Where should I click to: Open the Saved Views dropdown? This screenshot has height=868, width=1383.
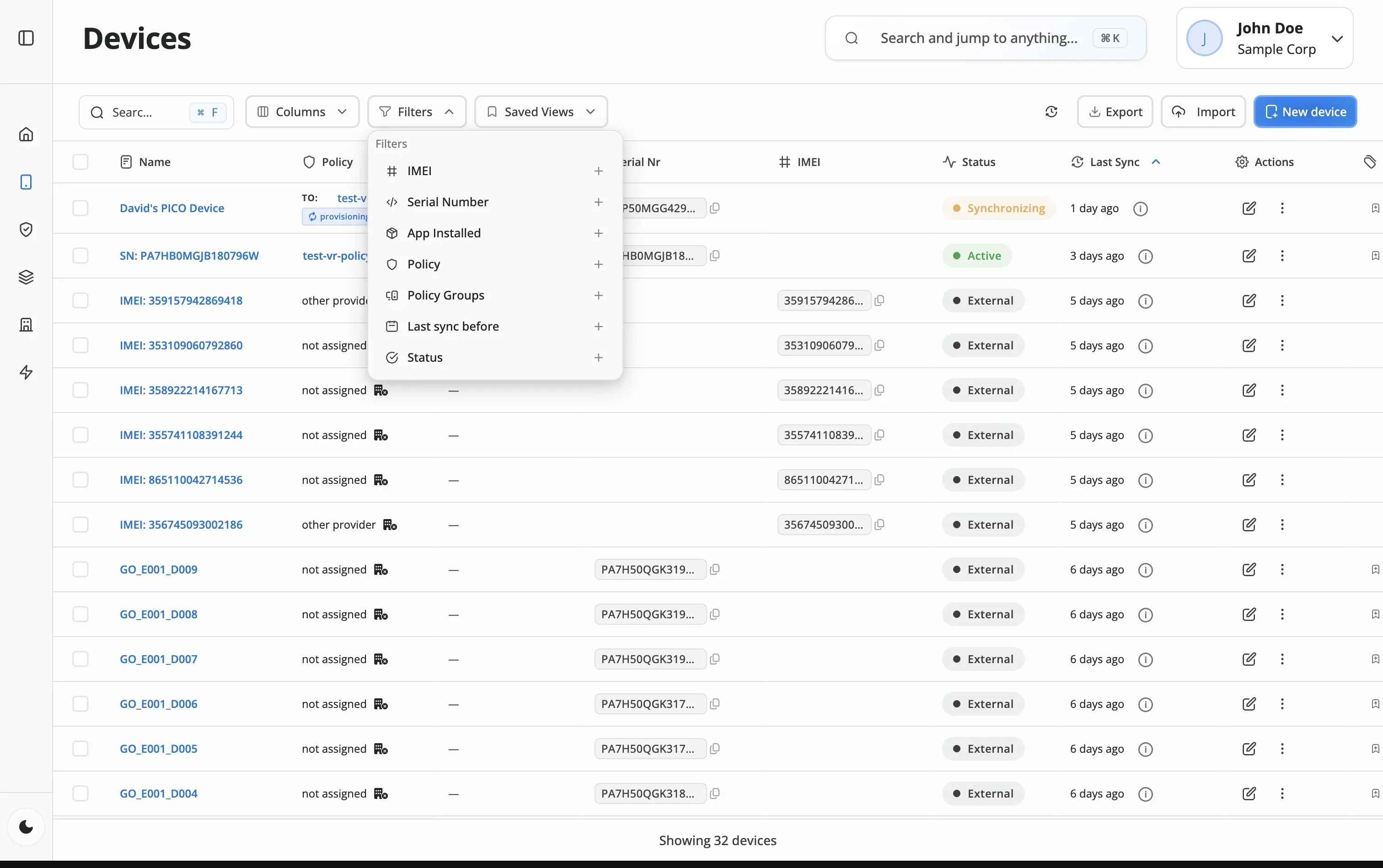(x=541, y=112)
